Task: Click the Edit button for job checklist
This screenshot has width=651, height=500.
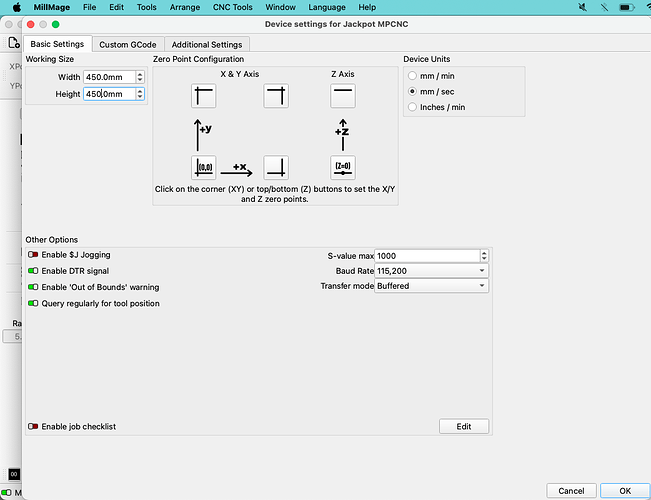Action: [464, 426]
